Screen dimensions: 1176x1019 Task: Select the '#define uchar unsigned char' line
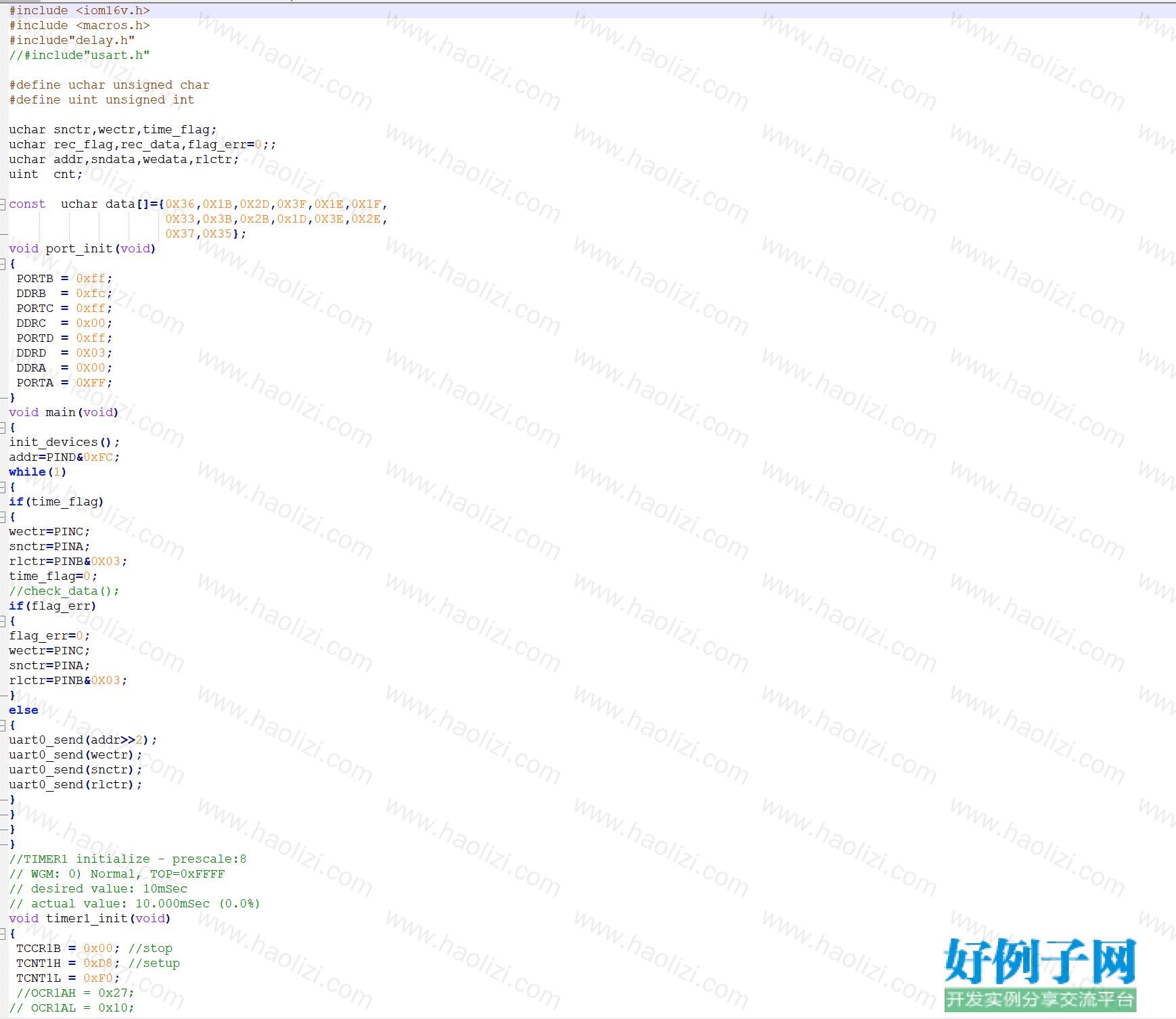click(109, 85)
